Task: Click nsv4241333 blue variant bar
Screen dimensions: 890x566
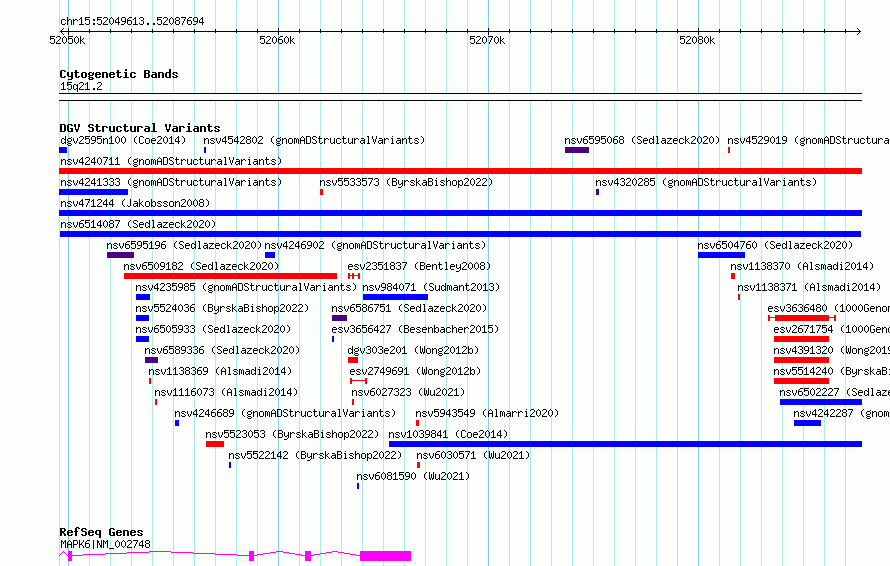Action: tap(93, 192)
